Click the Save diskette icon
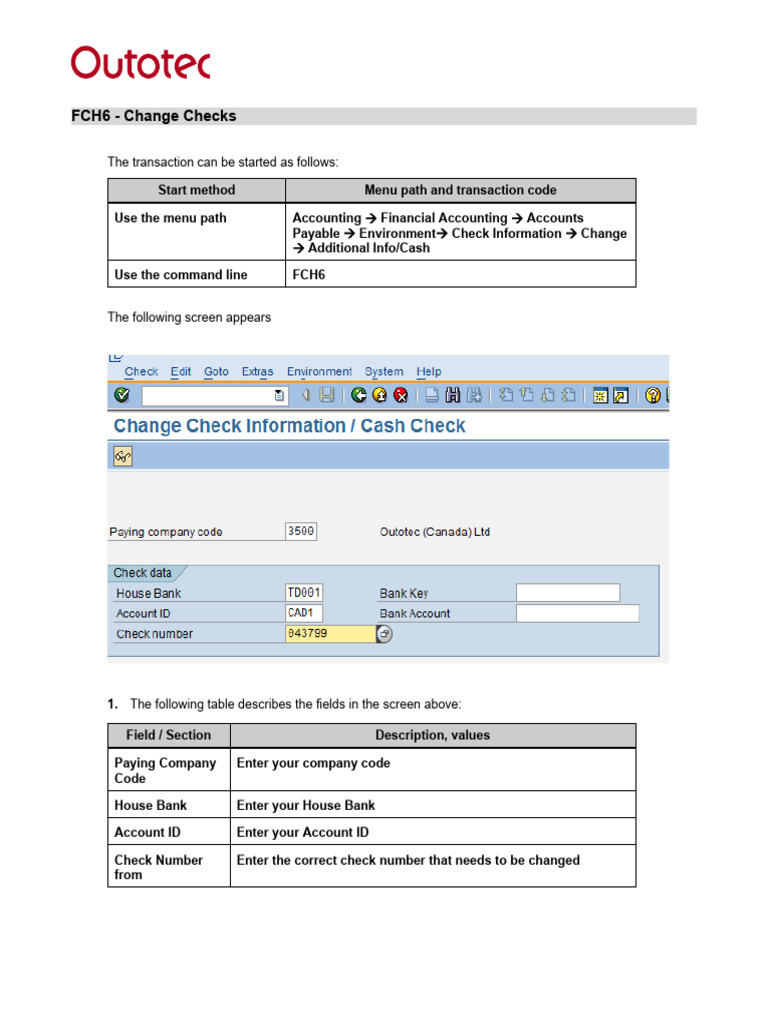This screenshot has width=768, height=1024. [327, 395]
